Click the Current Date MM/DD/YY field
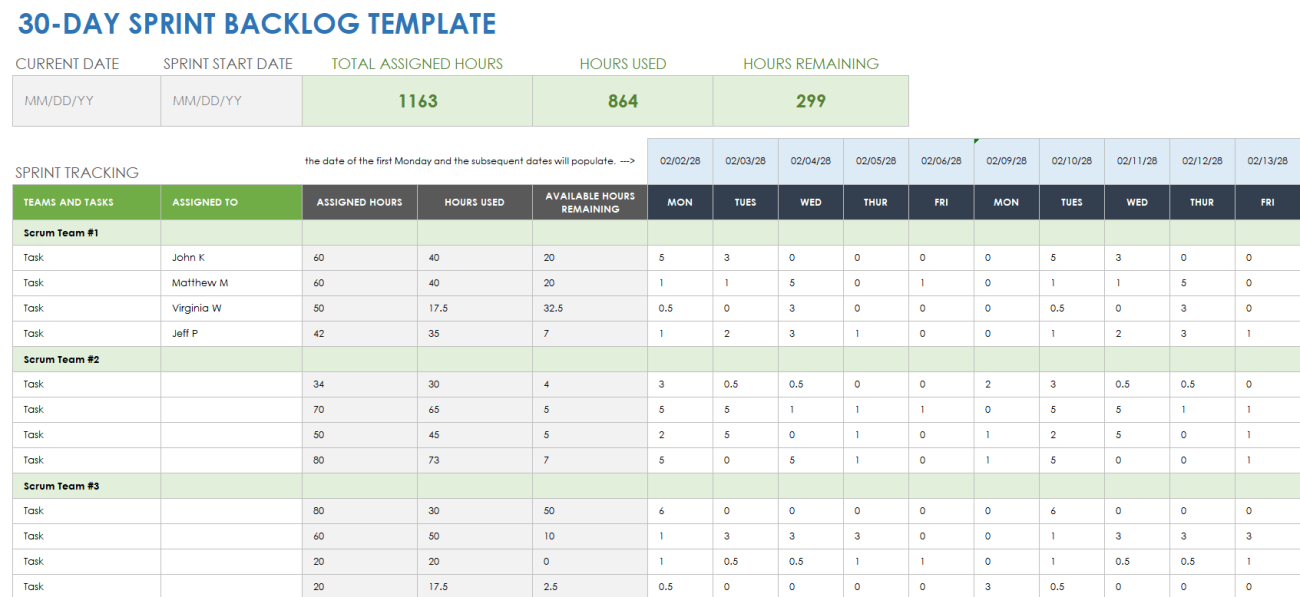Image resolution: width=1300 pixels, height=597 pixels. click(86, 100)
